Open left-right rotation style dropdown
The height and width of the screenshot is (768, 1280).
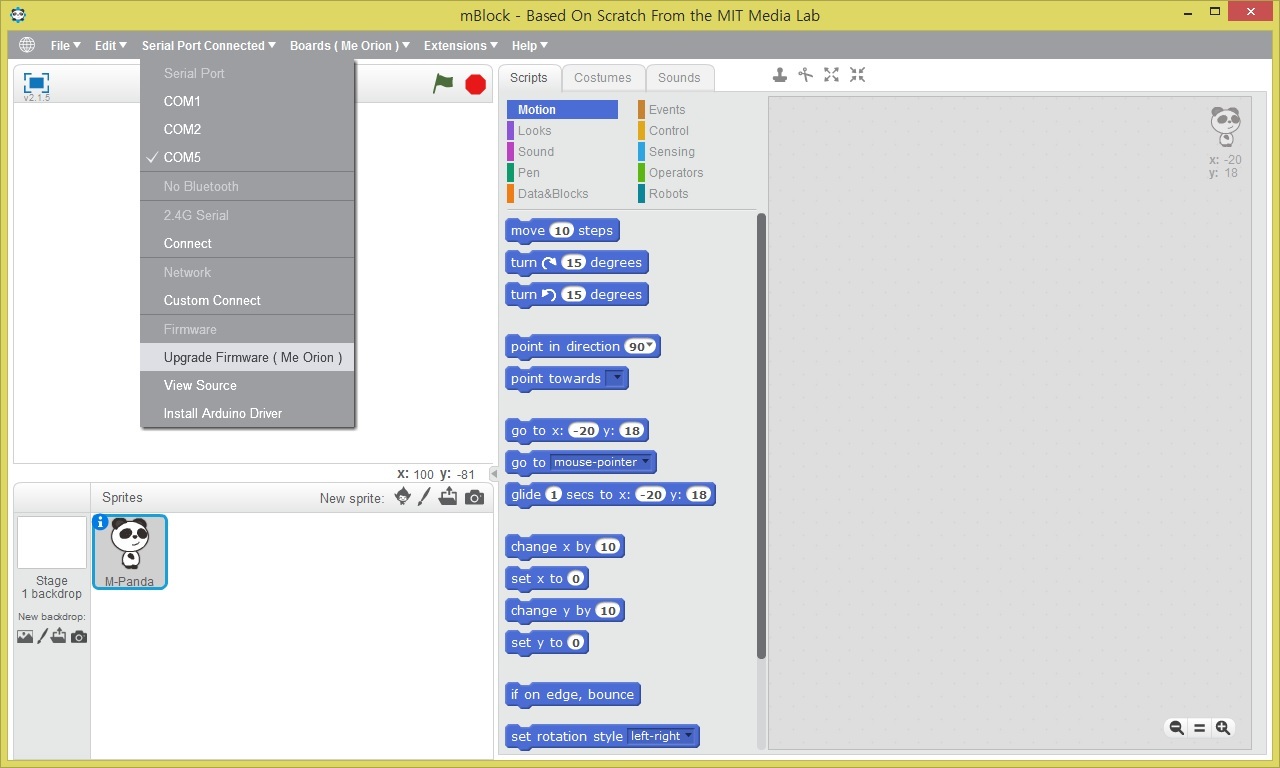(x=661, y=736)
